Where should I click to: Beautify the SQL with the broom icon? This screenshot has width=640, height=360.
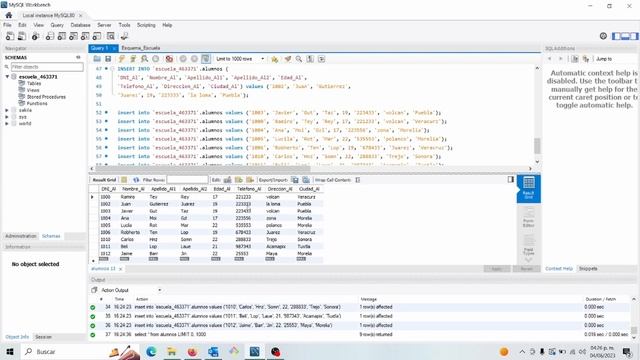tap(288, 59)
